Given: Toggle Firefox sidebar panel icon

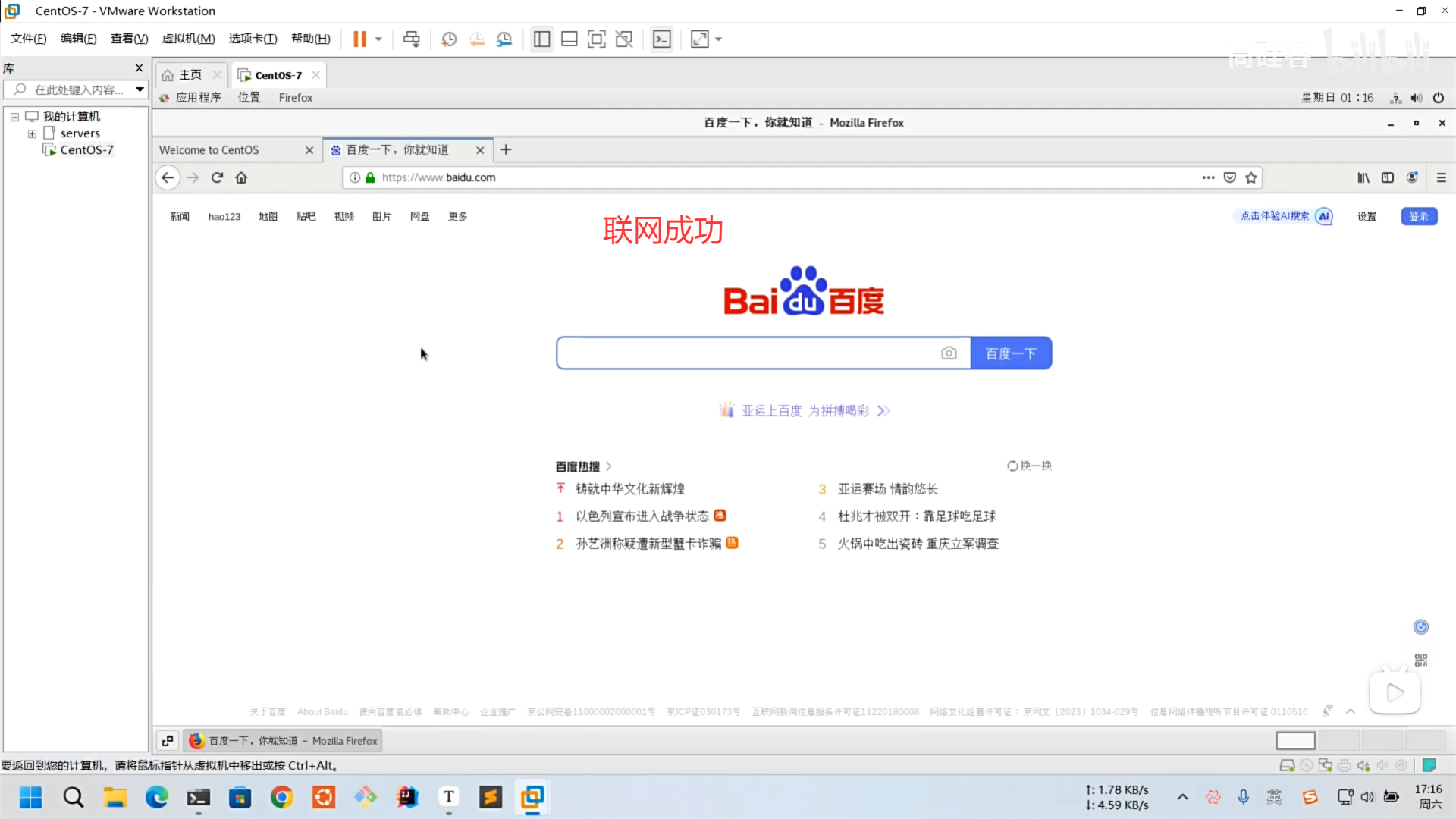Looking at the screenshot, I should pos(1387,177).
